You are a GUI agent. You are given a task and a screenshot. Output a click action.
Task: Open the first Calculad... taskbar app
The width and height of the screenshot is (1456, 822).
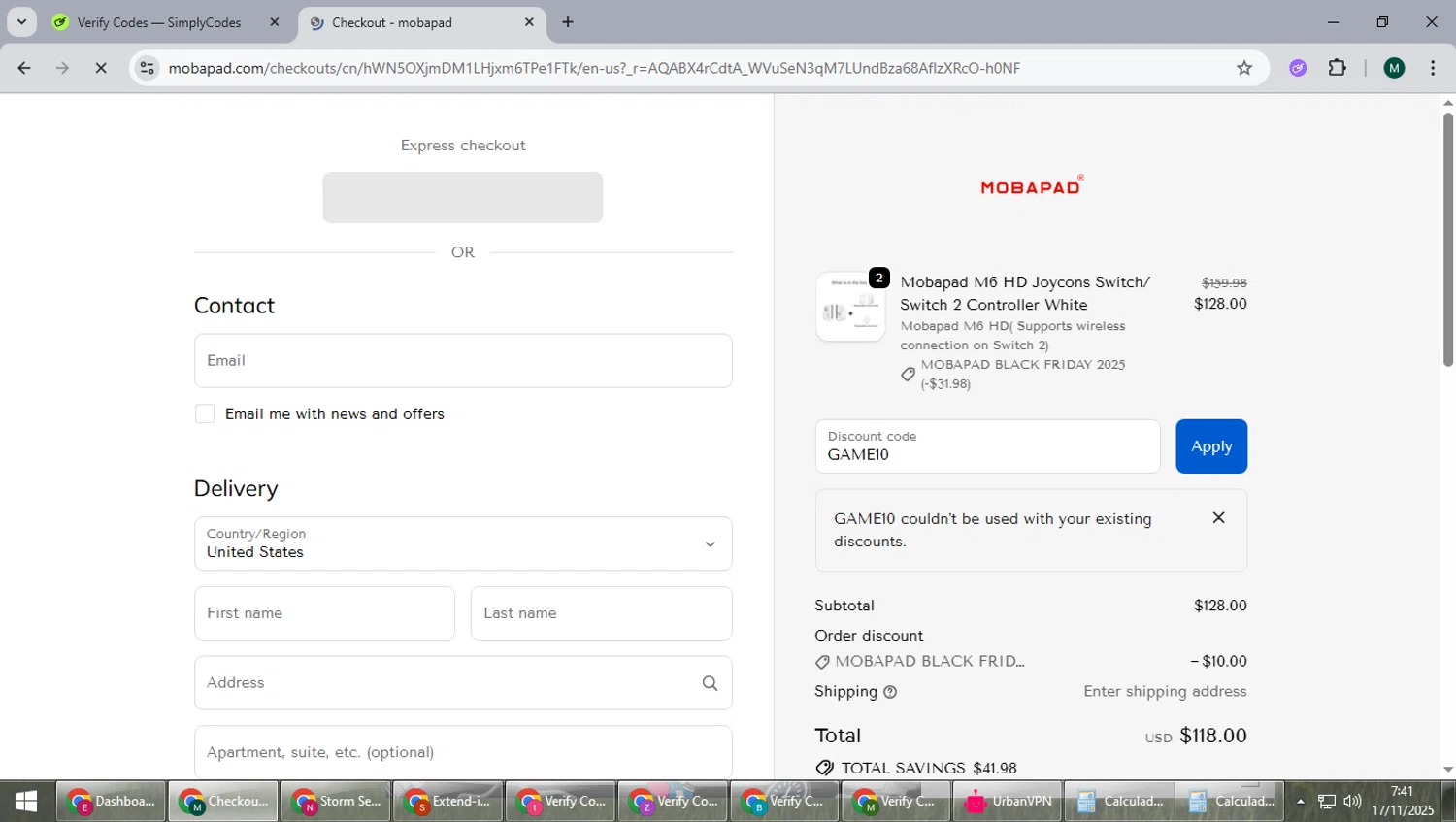pos(1119,802)
